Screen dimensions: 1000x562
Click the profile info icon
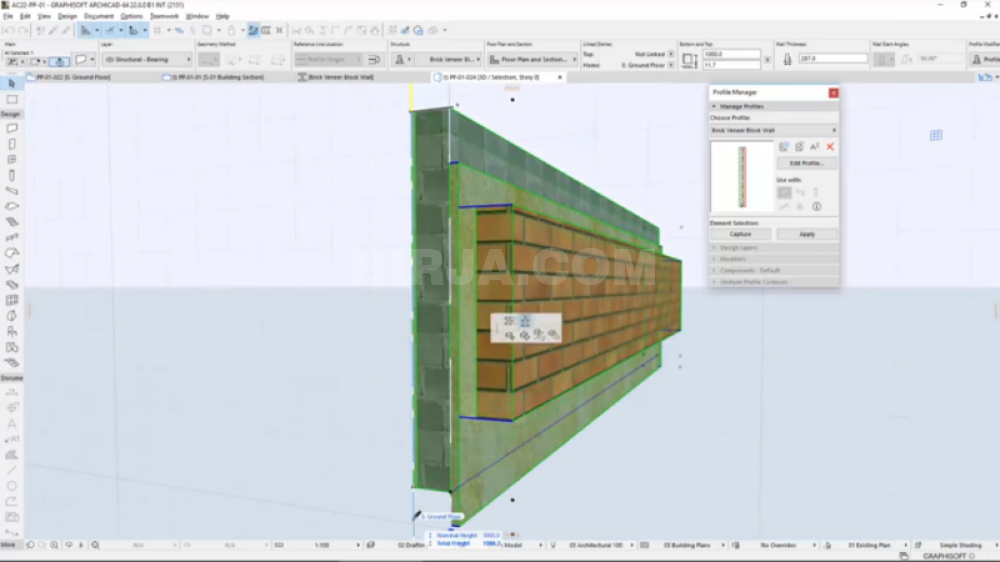[x=816, y=206]
